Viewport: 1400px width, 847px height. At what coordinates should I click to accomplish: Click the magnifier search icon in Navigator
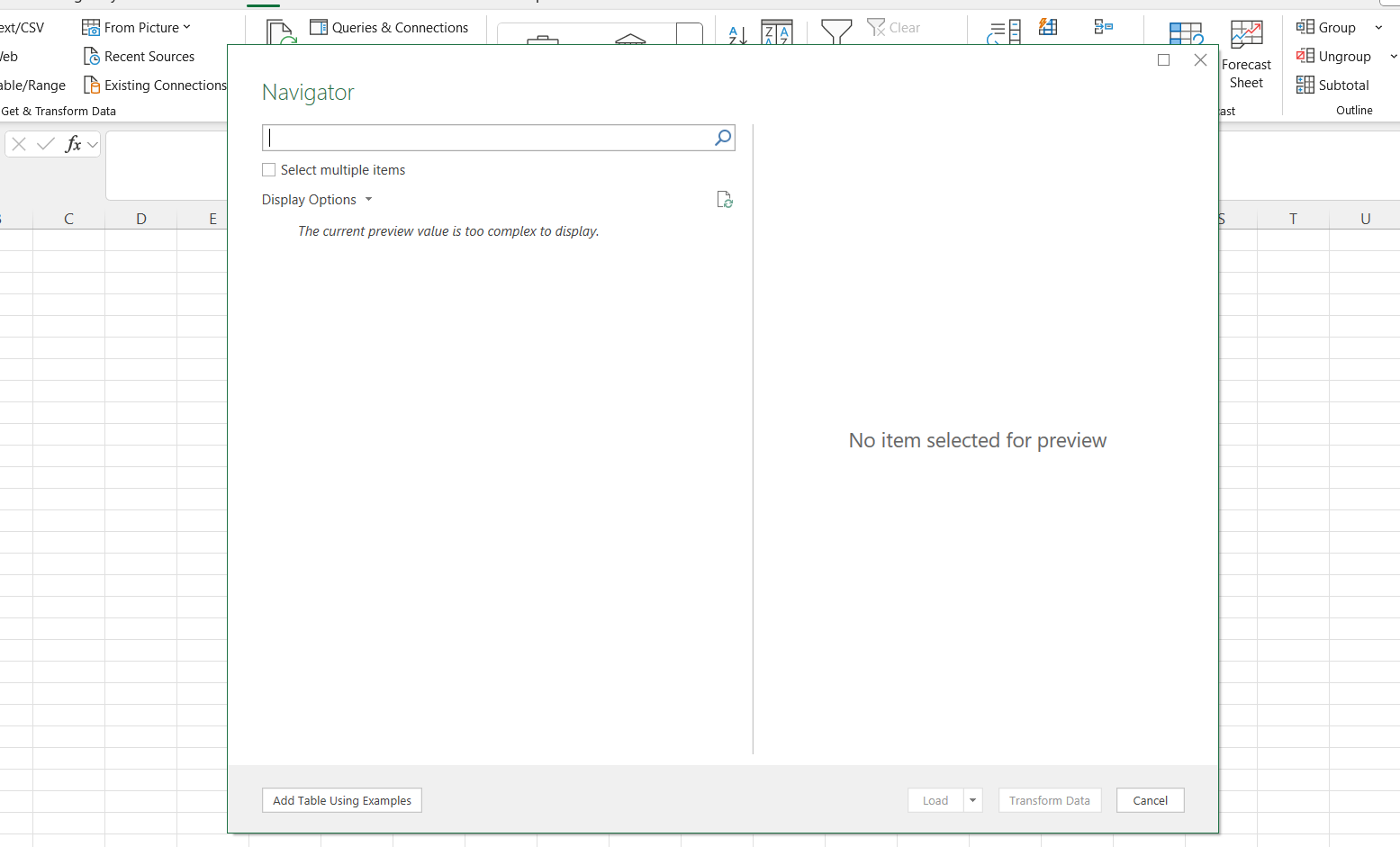coord(723,138)
